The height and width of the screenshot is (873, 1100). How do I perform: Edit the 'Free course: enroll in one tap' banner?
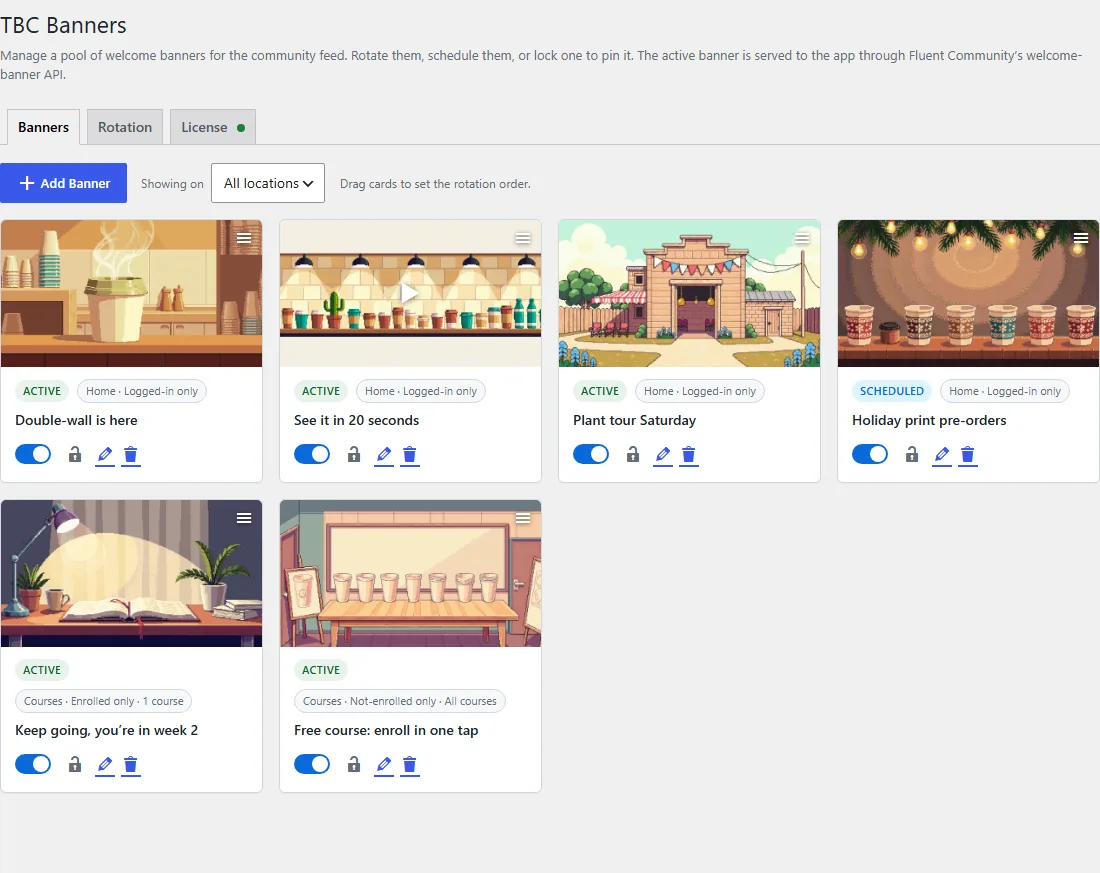coord(384,764)
